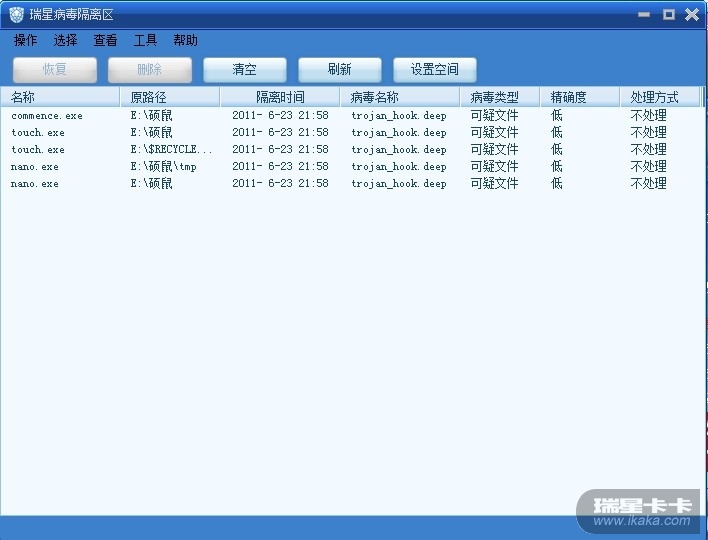This screenshot has height=540, width=708.
Task: Click the 恢复 button
Action: tap(55, 70)
